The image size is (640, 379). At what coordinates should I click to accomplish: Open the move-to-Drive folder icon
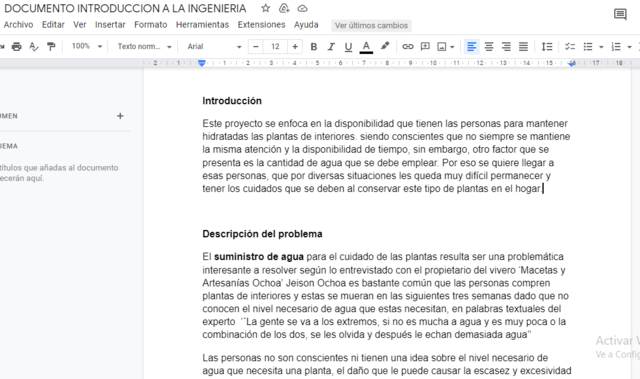(x=284, y=8)
